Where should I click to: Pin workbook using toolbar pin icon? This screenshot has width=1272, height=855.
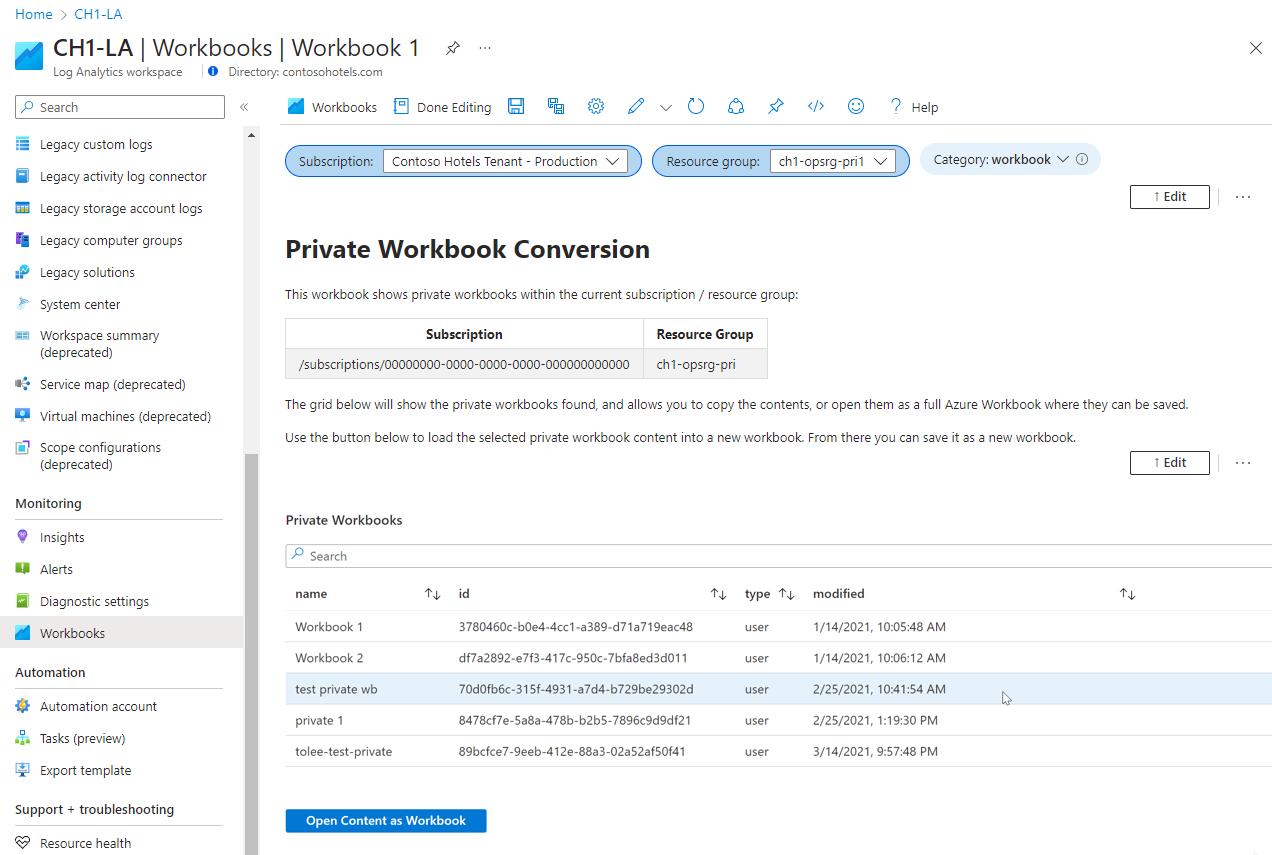click(x=776, y=107)
